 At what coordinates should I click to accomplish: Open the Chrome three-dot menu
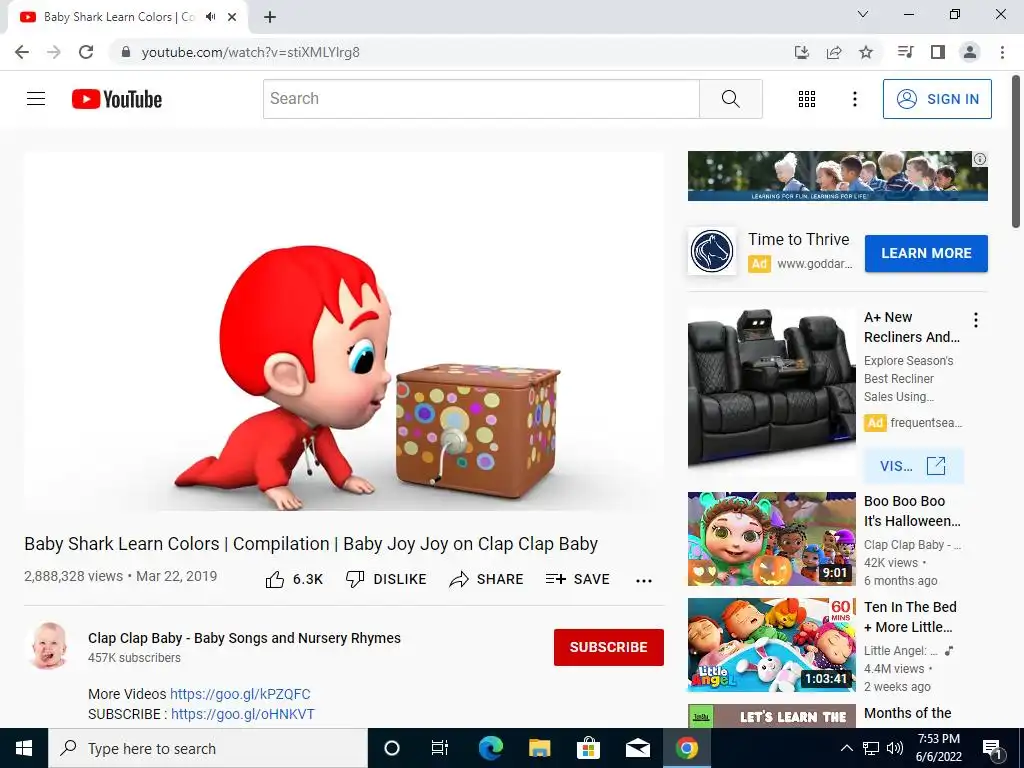click(x=1002, y=52)
